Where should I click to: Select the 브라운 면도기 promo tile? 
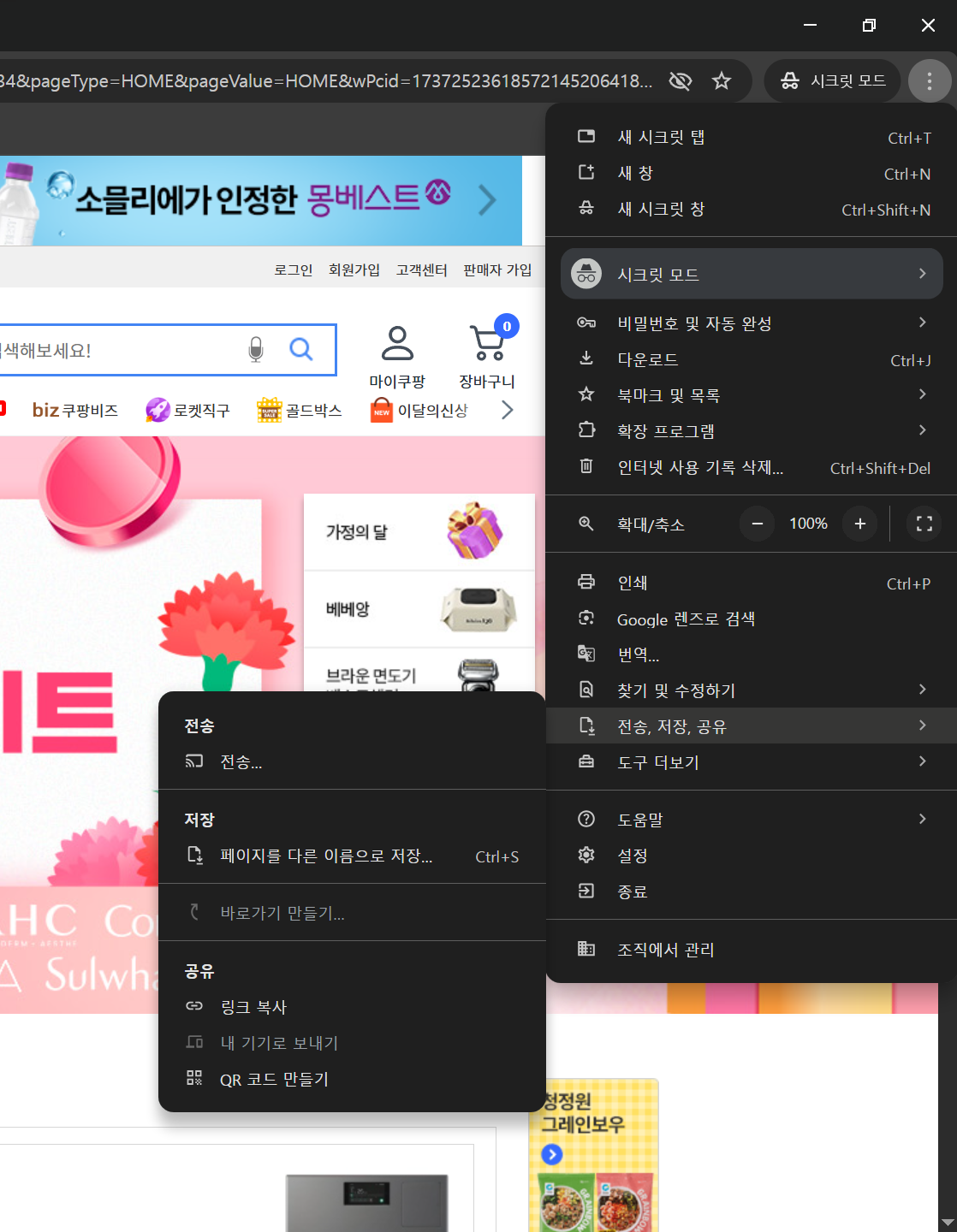tap(419, 670)
